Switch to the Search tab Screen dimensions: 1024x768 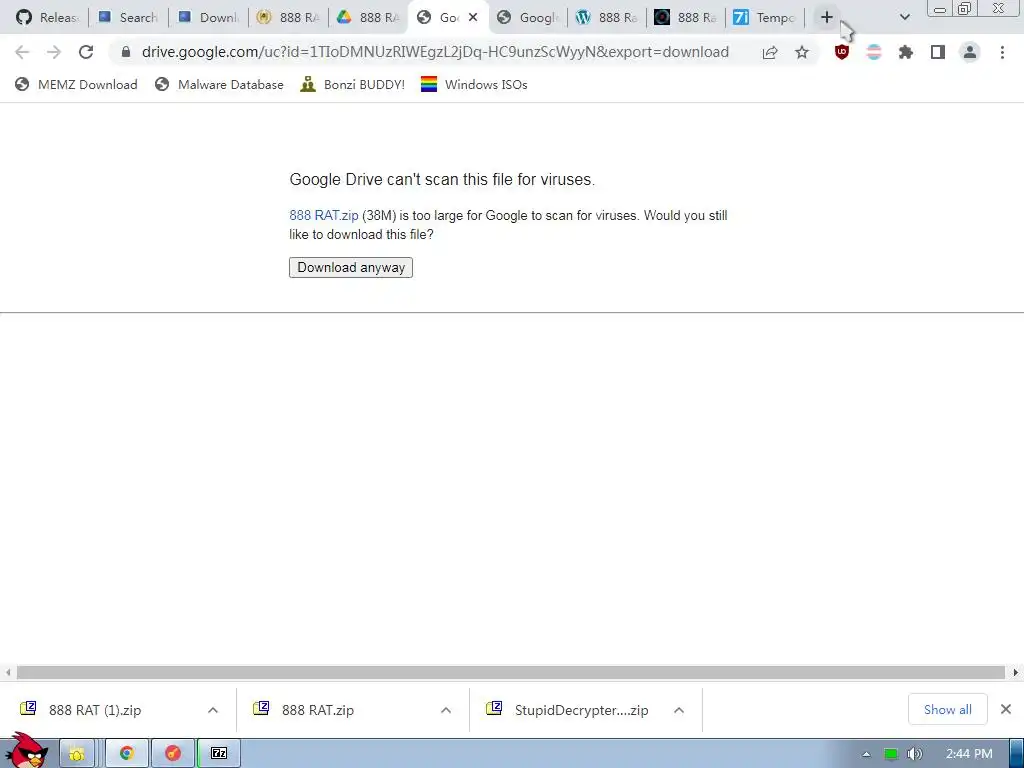(x=128, y=18)
